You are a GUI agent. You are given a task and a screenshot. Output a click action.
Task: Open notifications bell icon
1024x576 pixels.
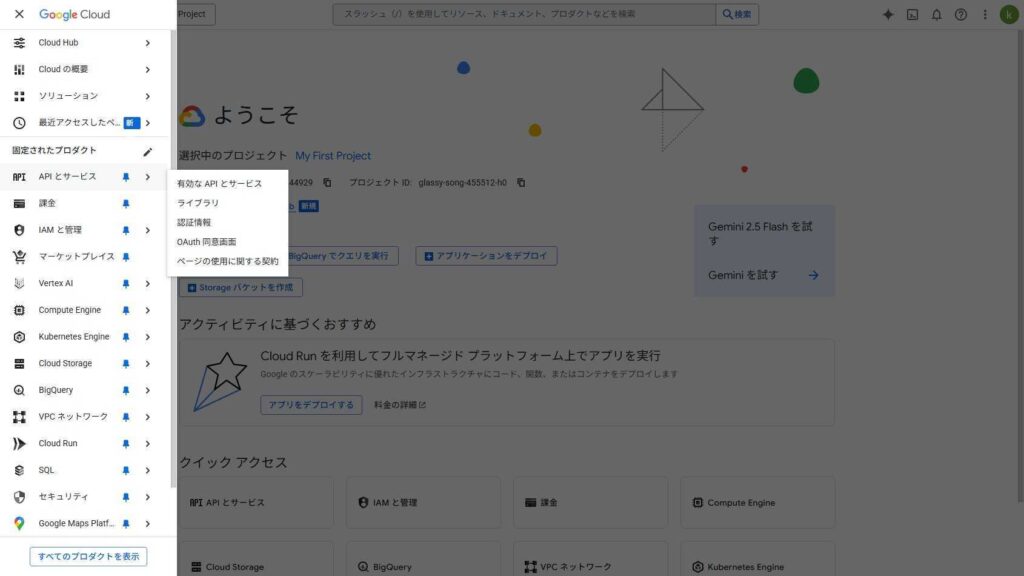(936, 14)
